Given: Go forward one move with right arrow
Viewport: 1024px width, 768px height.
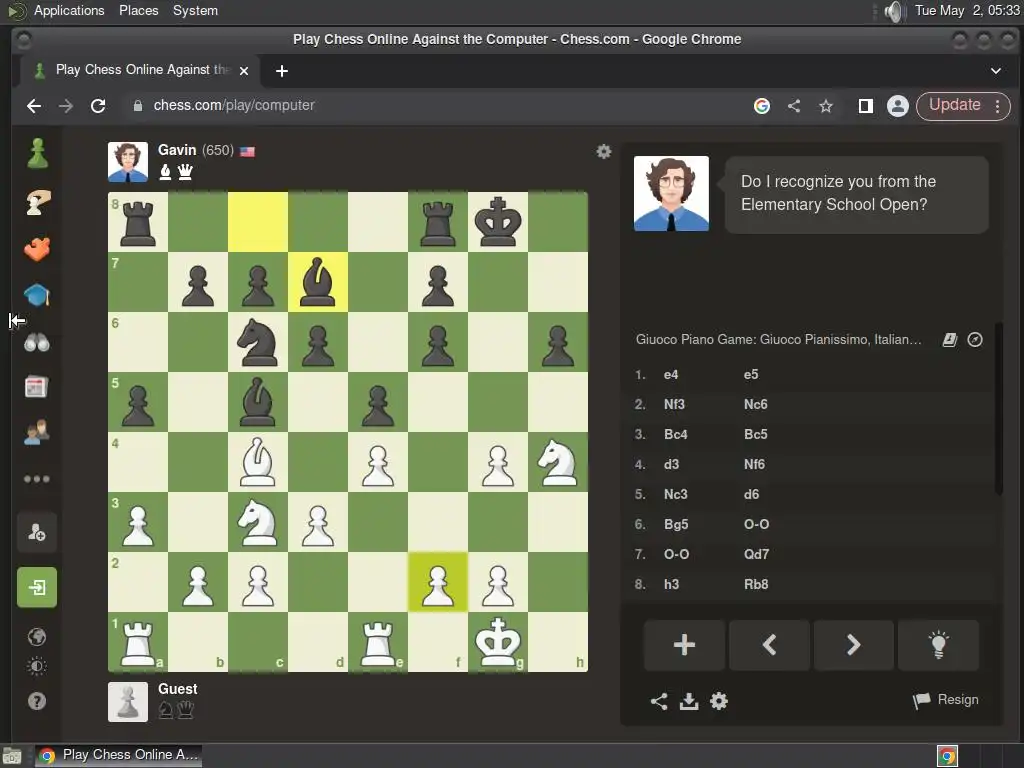Looking at the screenshot, I should (854, 645).
